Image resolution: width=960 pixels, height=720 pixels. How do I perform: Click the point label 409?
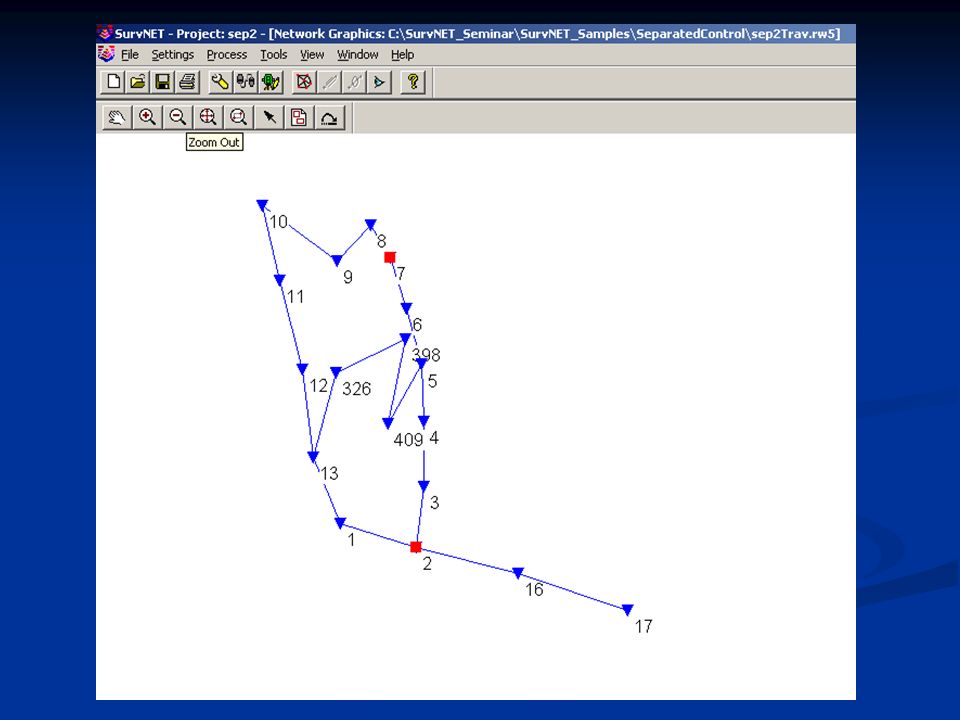pos(408,440)
